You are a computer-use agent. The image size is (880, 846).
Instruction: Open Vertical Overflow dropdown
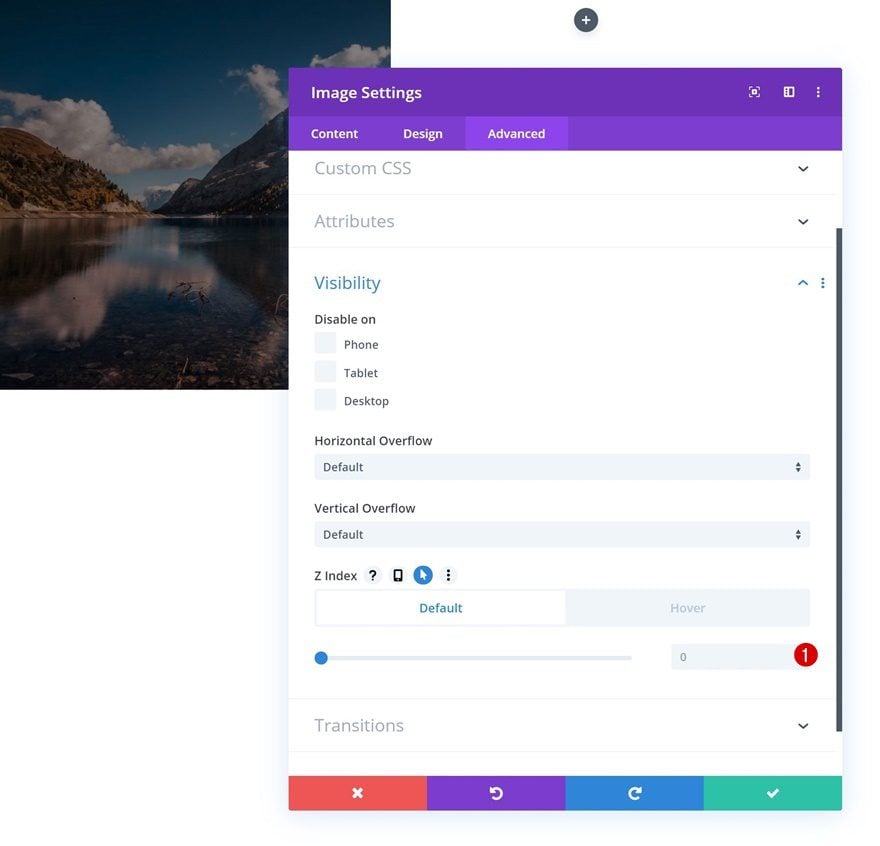point(562,534)
